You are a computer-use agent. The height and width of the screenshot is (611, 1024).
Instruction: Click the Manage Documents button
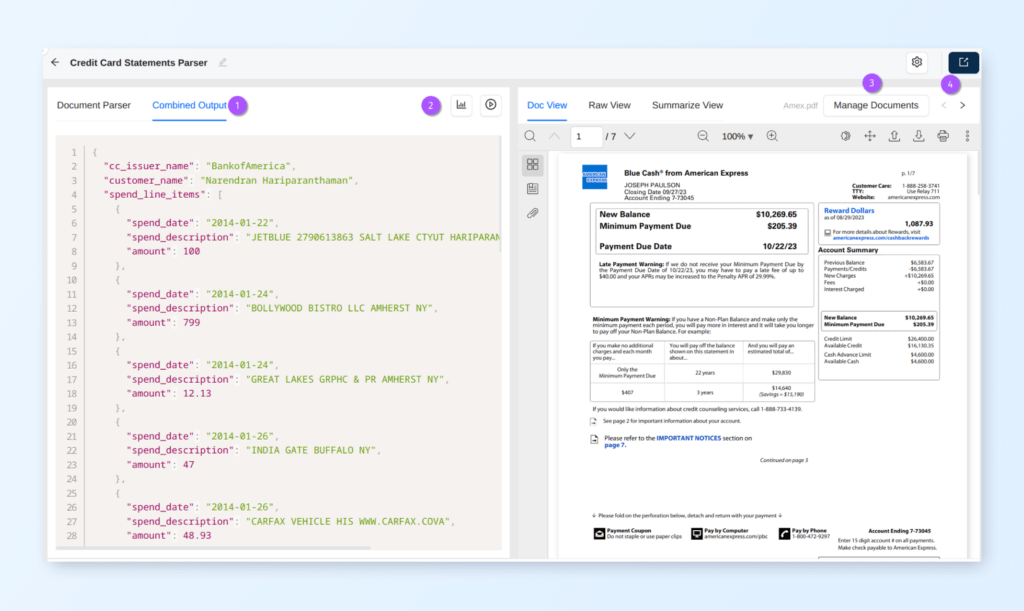pos(876,104)
